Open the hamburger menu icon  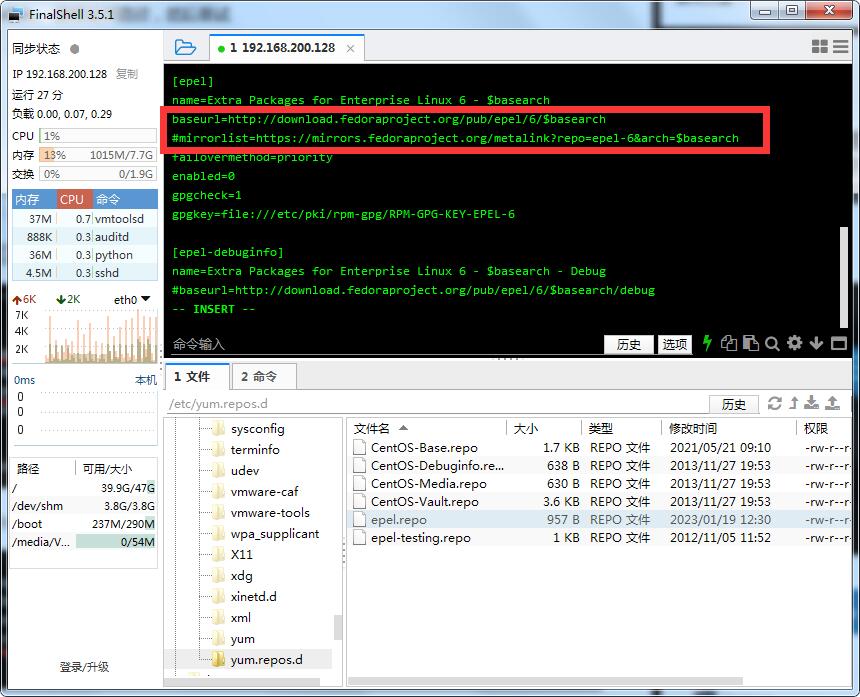tap(840, 47)
